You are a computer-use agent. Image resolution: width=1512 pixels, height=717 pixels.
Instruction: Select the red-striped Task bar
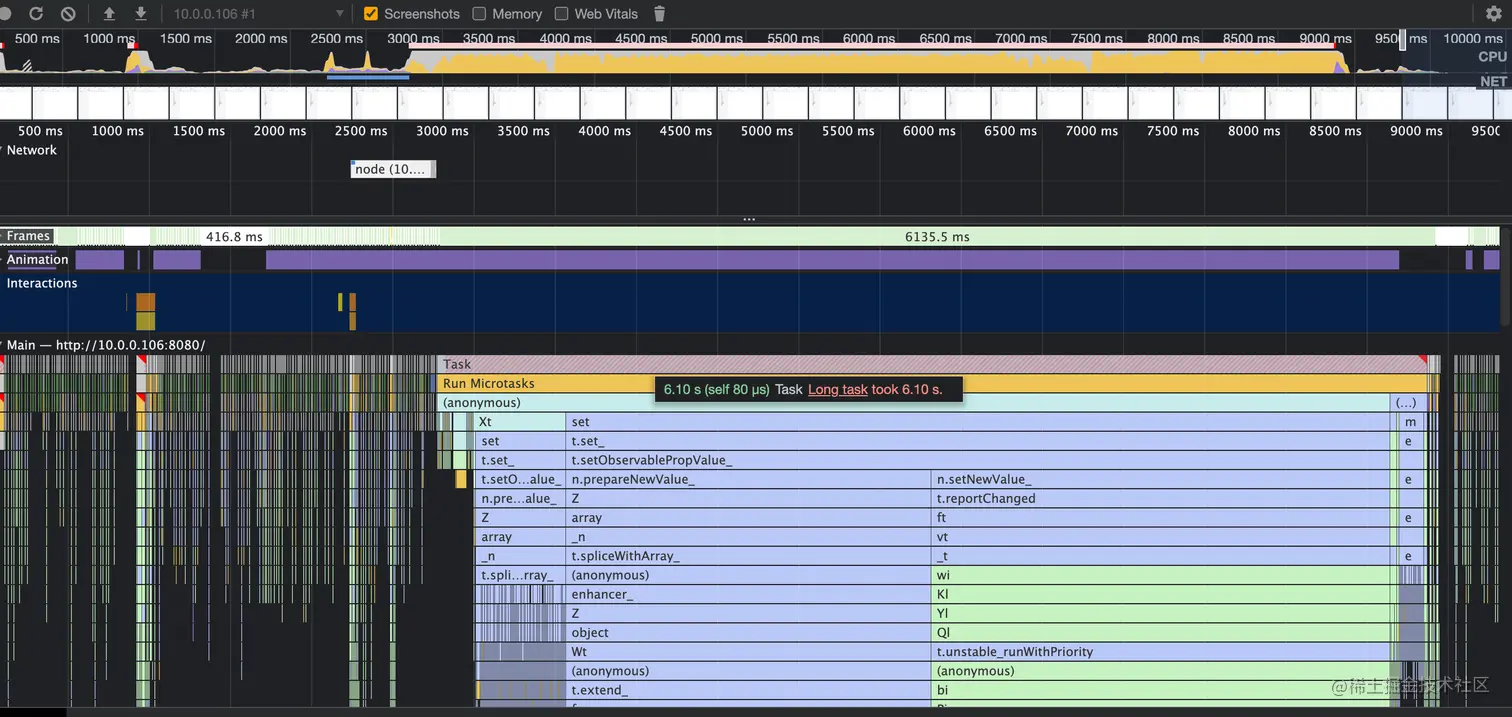tap(932, 364)
